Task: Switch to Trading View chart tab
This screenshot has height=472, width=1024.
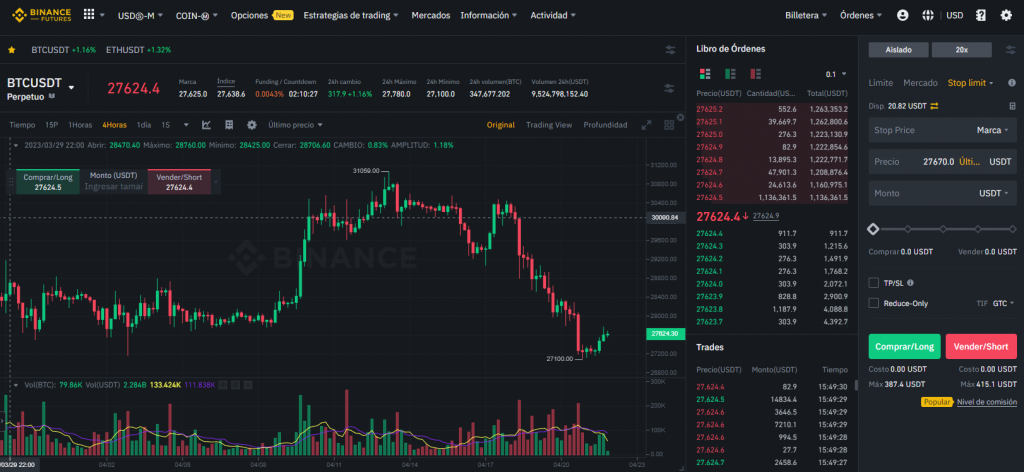Action: point(549,125)
